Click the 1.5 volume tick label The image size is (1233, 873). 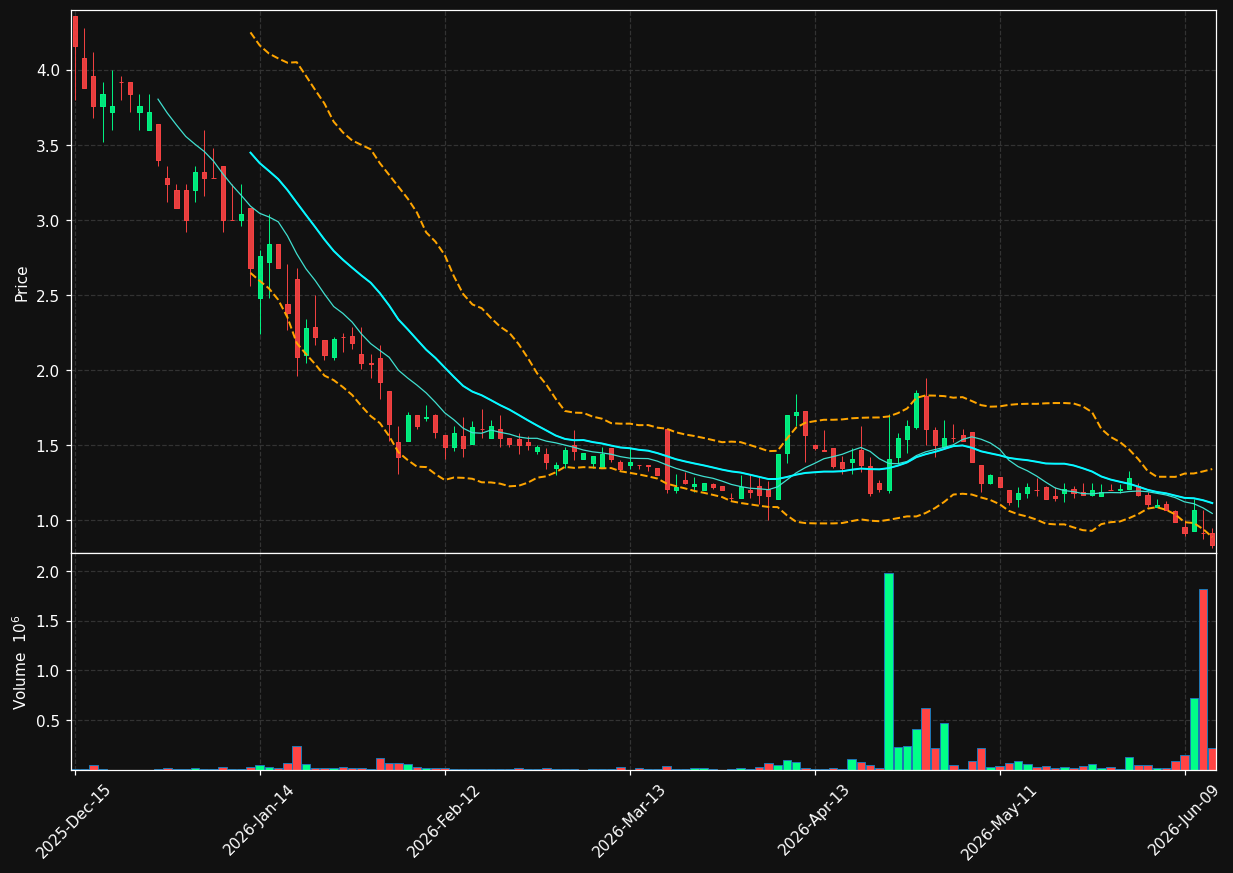coord(49,621)
